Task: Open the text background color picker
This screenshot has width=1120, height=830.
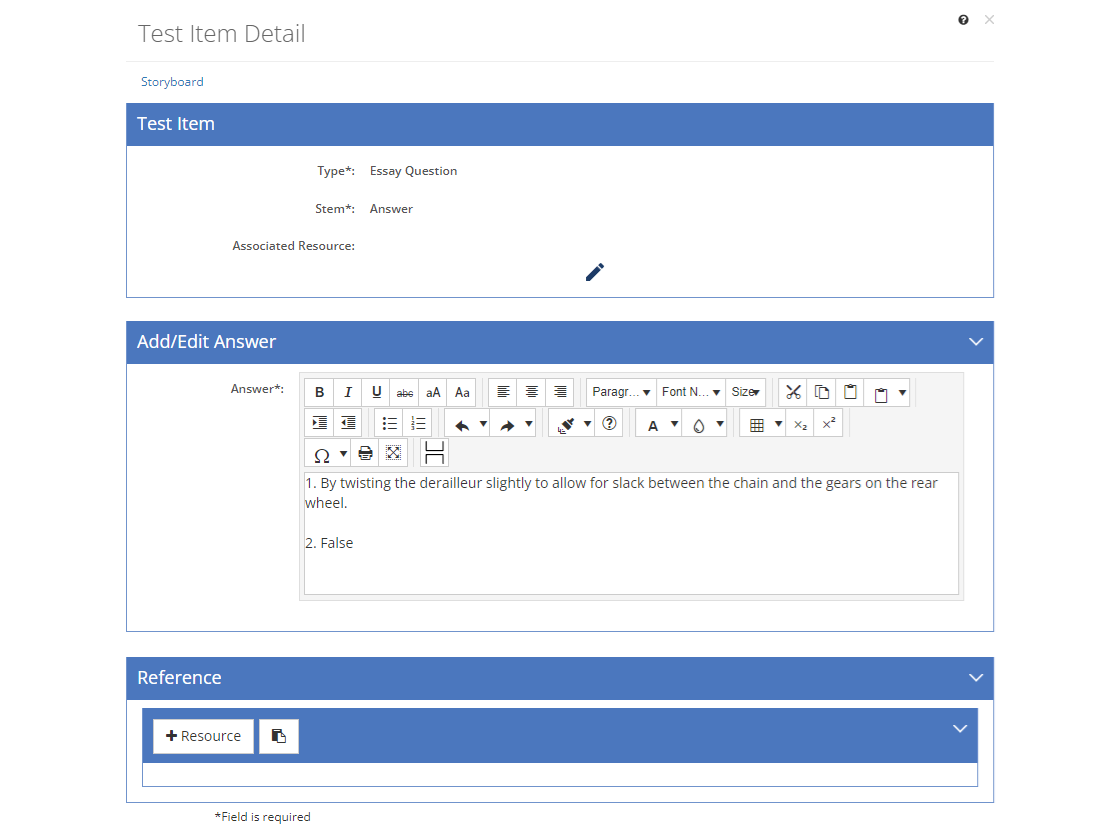Action: pyautogui.click(x=704, y=424)
